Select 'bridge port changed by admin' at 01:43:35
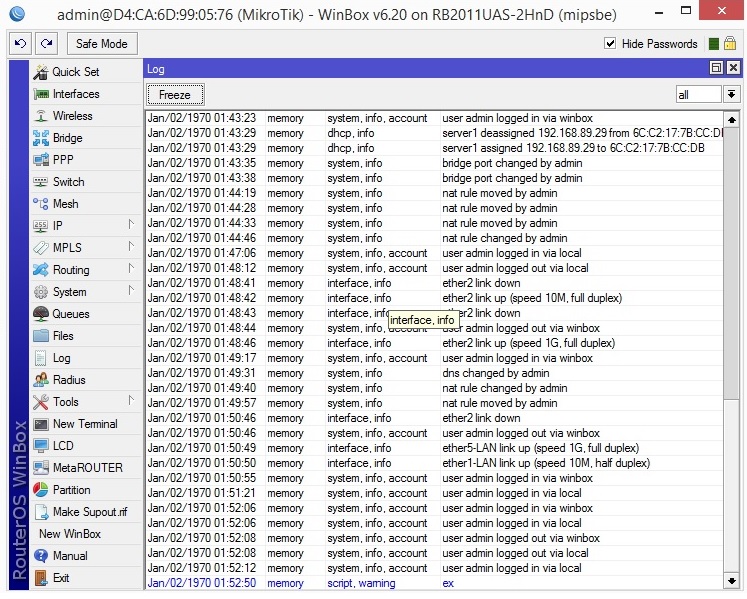This screenshot has width=747, height=599. point(434,163)
